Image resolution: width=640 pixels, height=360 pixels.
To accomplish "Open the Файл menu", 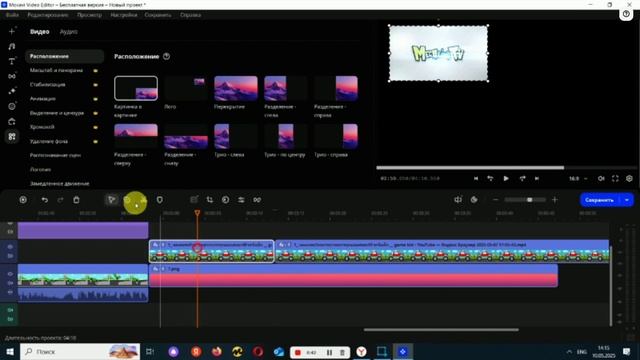I will pyautogui.click(x=12, y=15).
